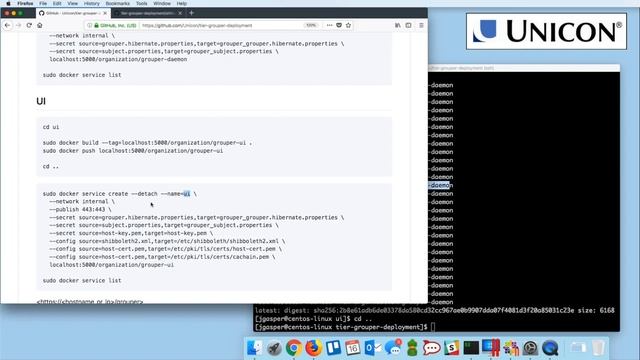640x360 pixels.
Task: Open the Apple menu
Action: (x=8, y=3)
